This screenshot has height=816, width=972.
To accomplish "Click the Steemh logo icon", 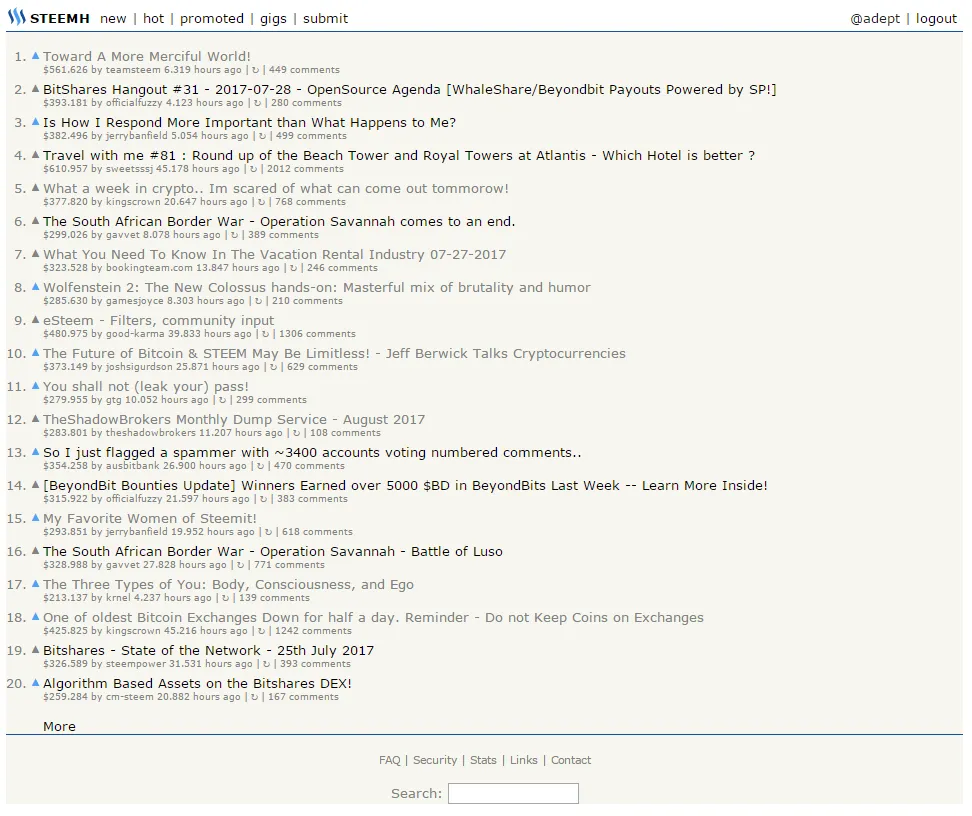I will (x=17, y=17).
